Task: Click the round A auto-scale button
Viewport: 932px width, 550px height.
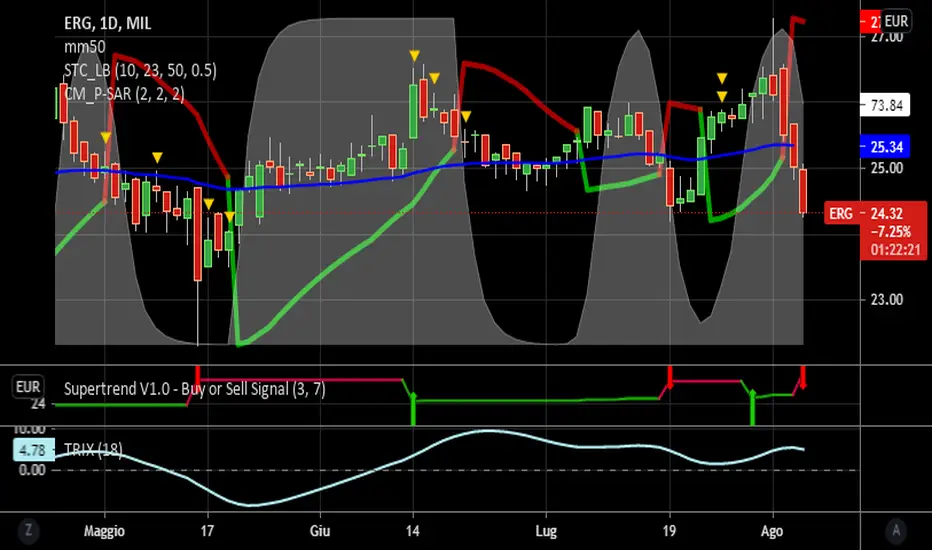Action: tap(896, 530)
